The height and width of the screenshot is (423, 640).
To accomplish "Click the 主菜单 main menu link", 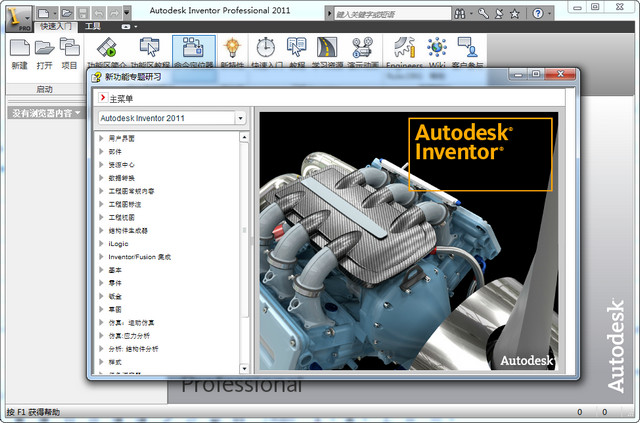I will pyautogui.click(x=120, y=98).
